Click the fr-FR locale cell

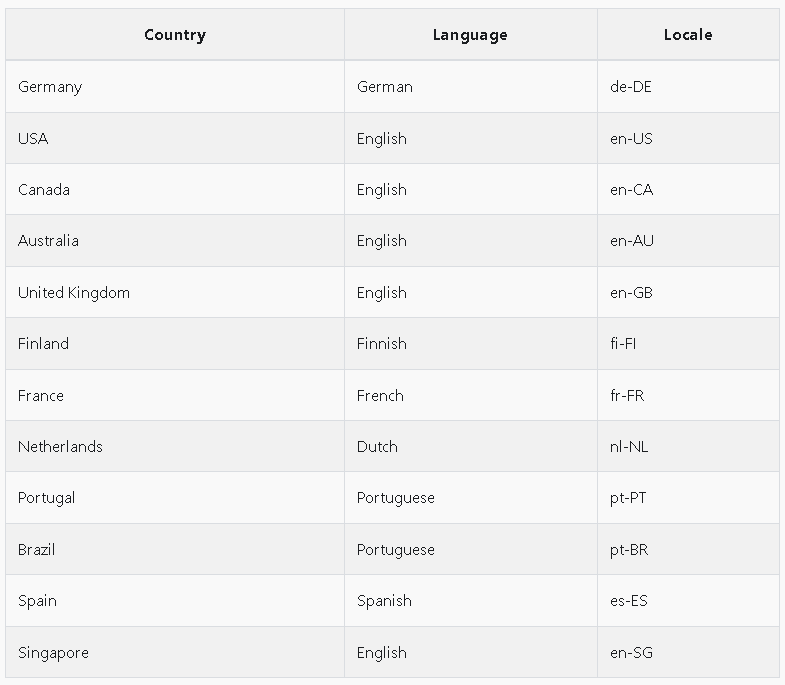pyautogui.click(x=627, y=396)
